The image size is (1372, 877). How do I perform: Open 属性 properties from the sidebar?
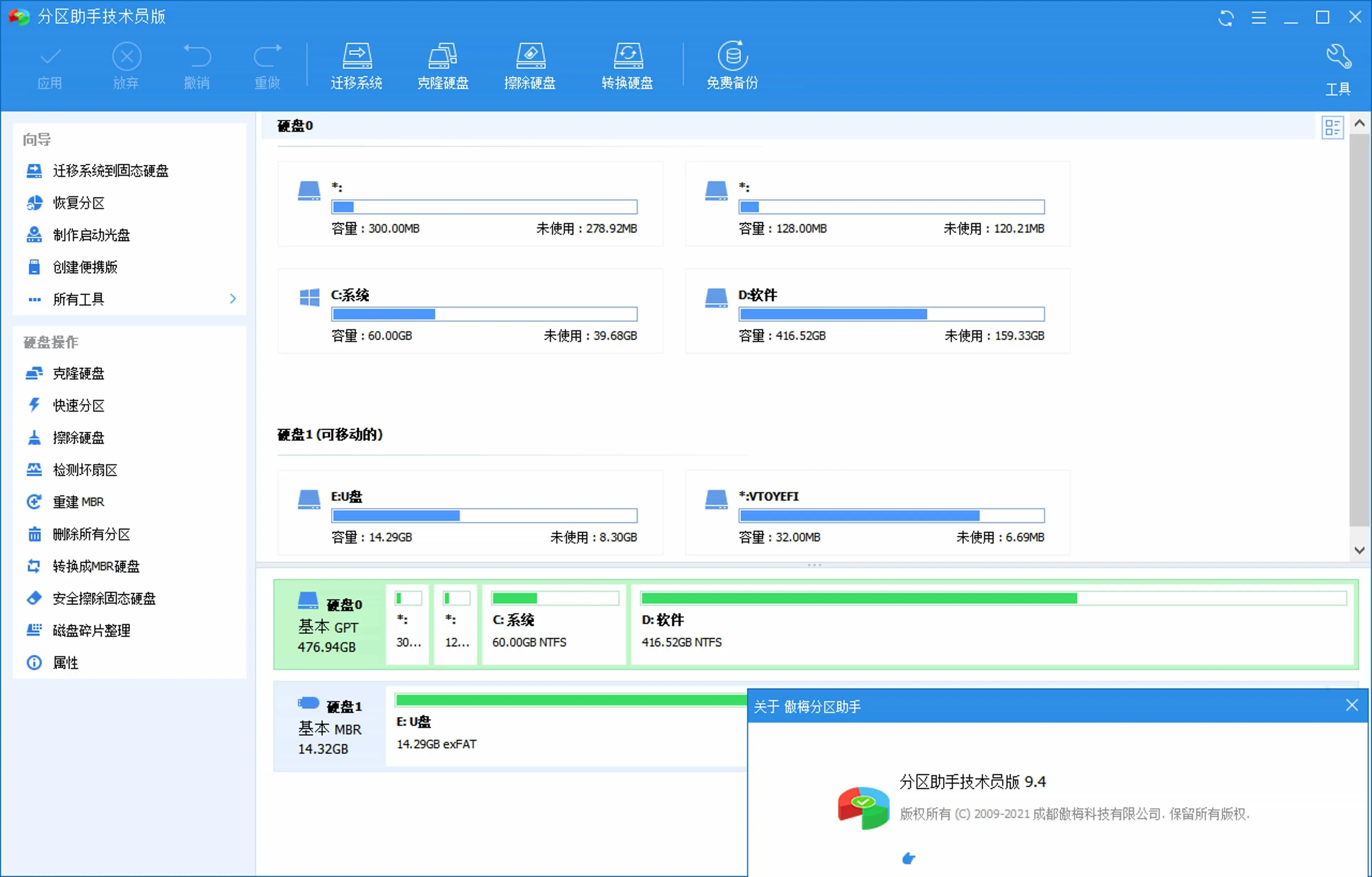coord(64,662)
